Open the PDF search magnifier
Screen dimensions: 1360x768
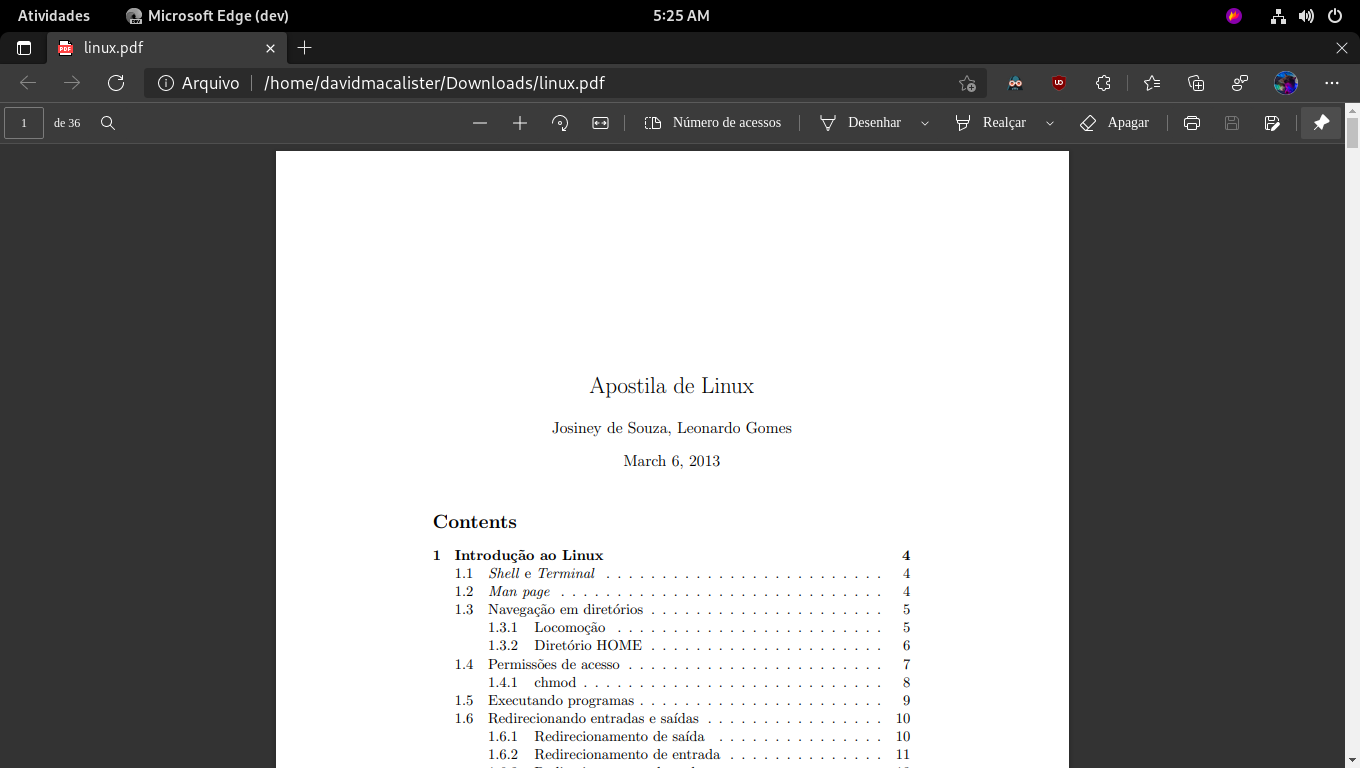[108, 123]
